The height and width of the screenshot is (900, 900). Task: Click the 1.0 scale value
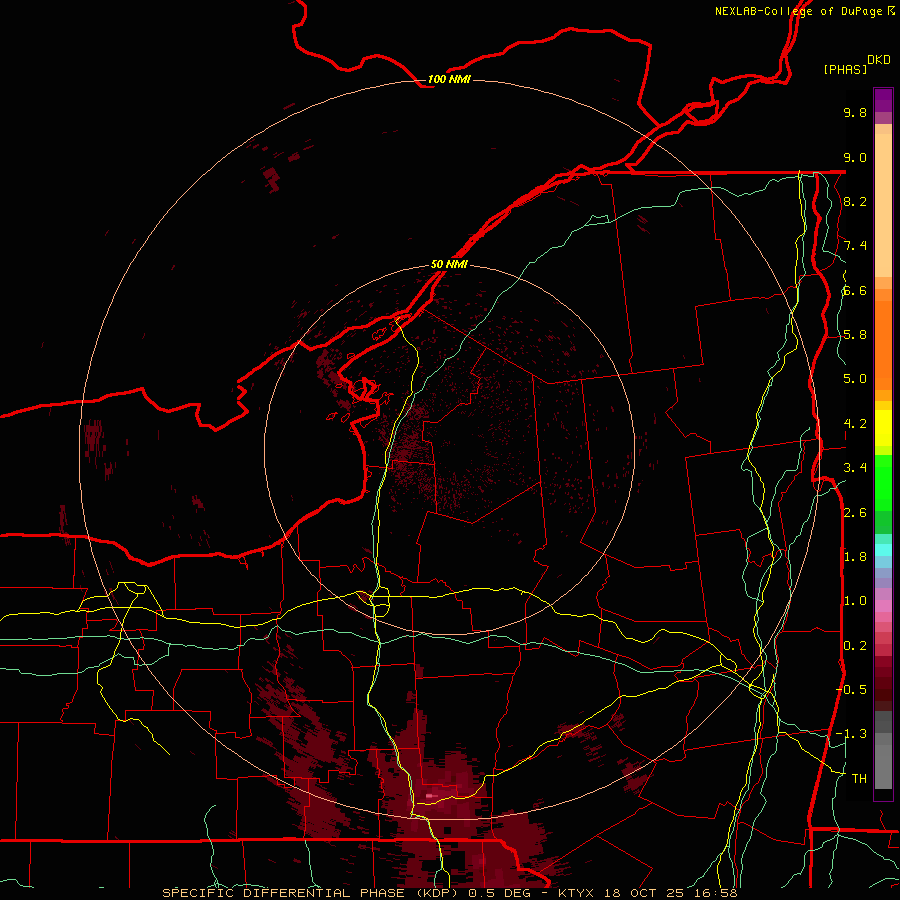(855, 601)
